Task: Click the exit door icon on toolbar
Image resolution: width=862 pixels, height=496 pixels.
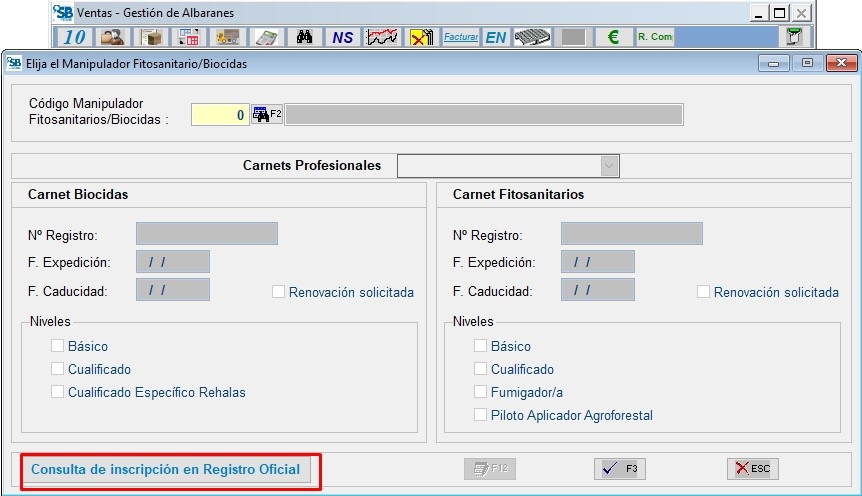Action: pyautogui.click(x=794, y=37)
